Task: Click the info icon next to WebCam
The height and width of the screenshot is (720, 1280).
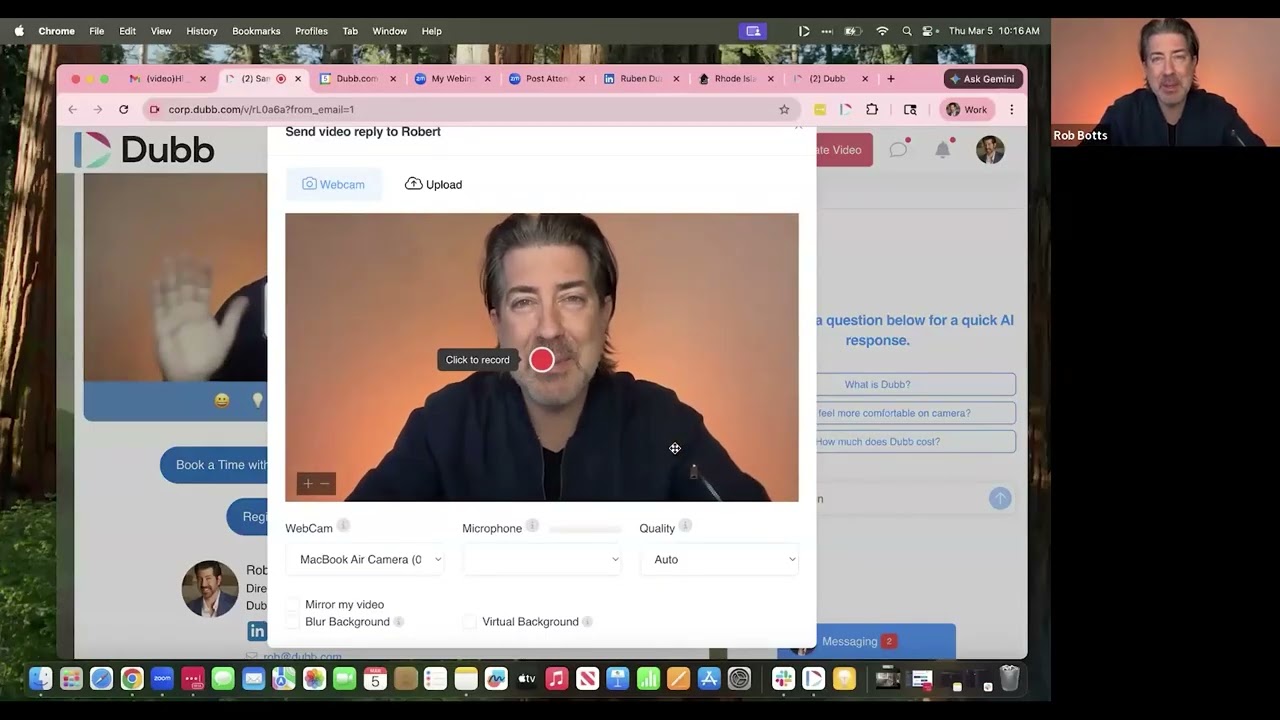Action: coord(343,526)
